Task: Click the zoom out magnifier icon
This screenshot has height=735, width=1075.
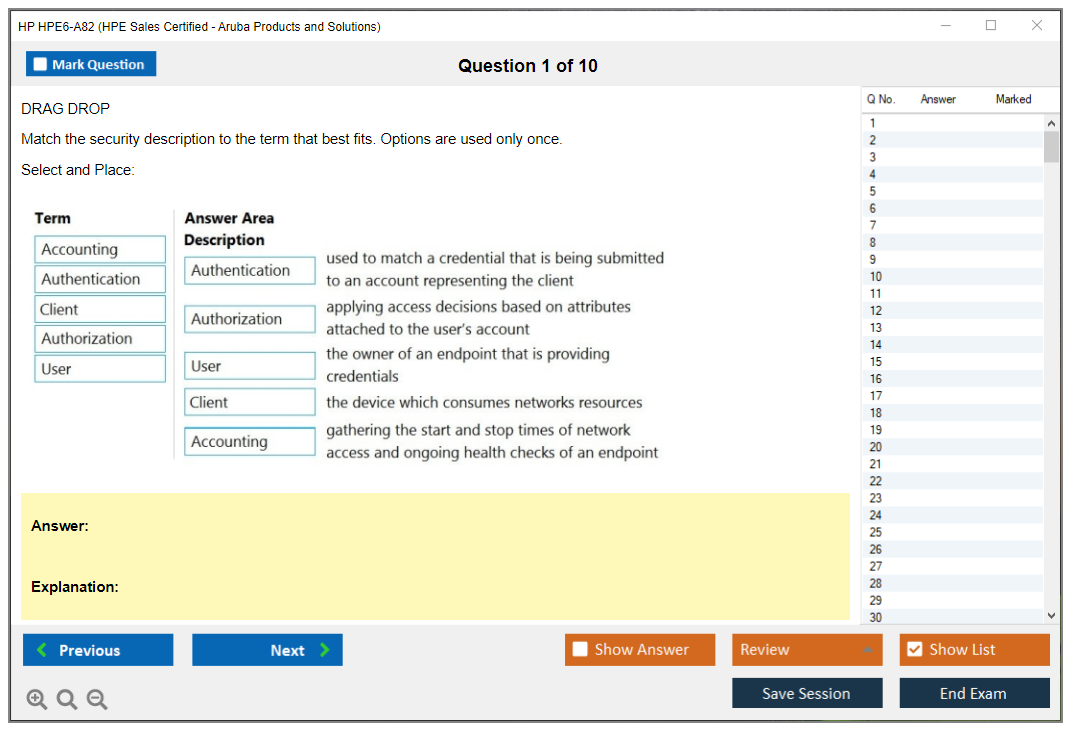Action: (x=97, y=700)
